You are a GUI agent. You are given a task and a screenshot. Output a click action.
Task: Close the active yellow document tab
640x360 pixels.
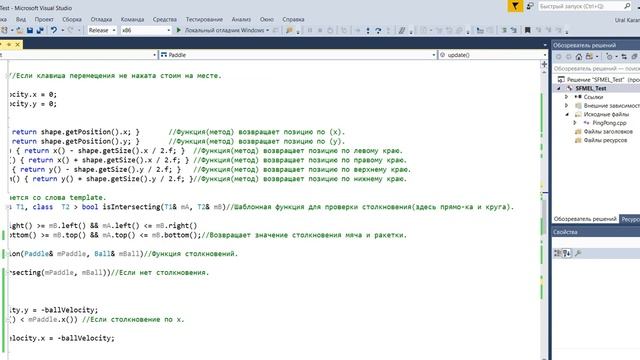click(17, 44)
